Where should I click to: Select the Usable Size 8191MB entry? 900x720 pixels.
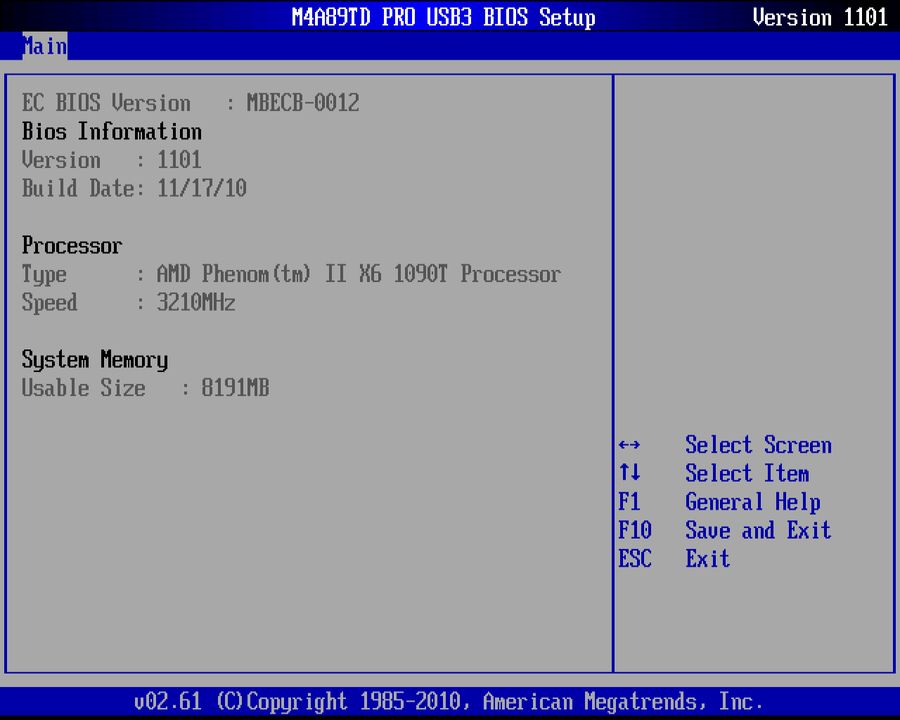tap(145, 388)
